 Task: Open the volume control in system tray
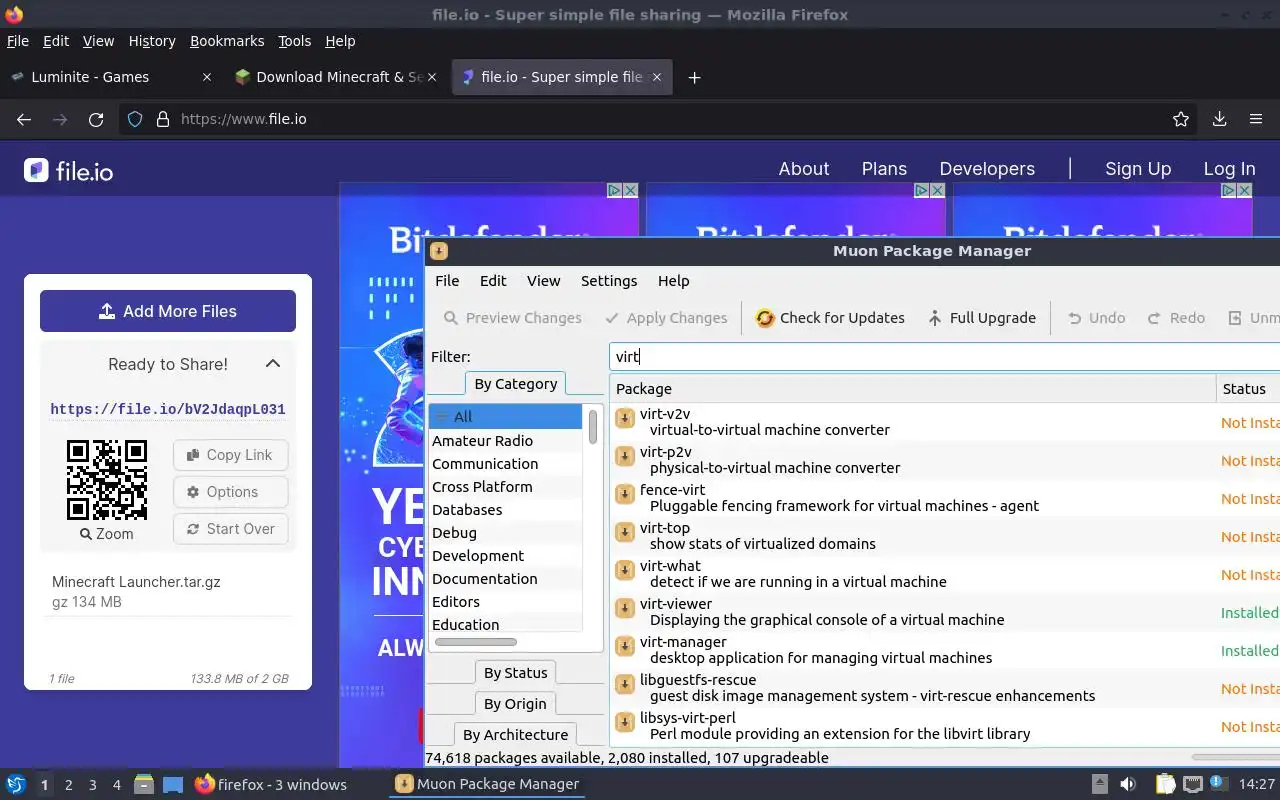1128,784
